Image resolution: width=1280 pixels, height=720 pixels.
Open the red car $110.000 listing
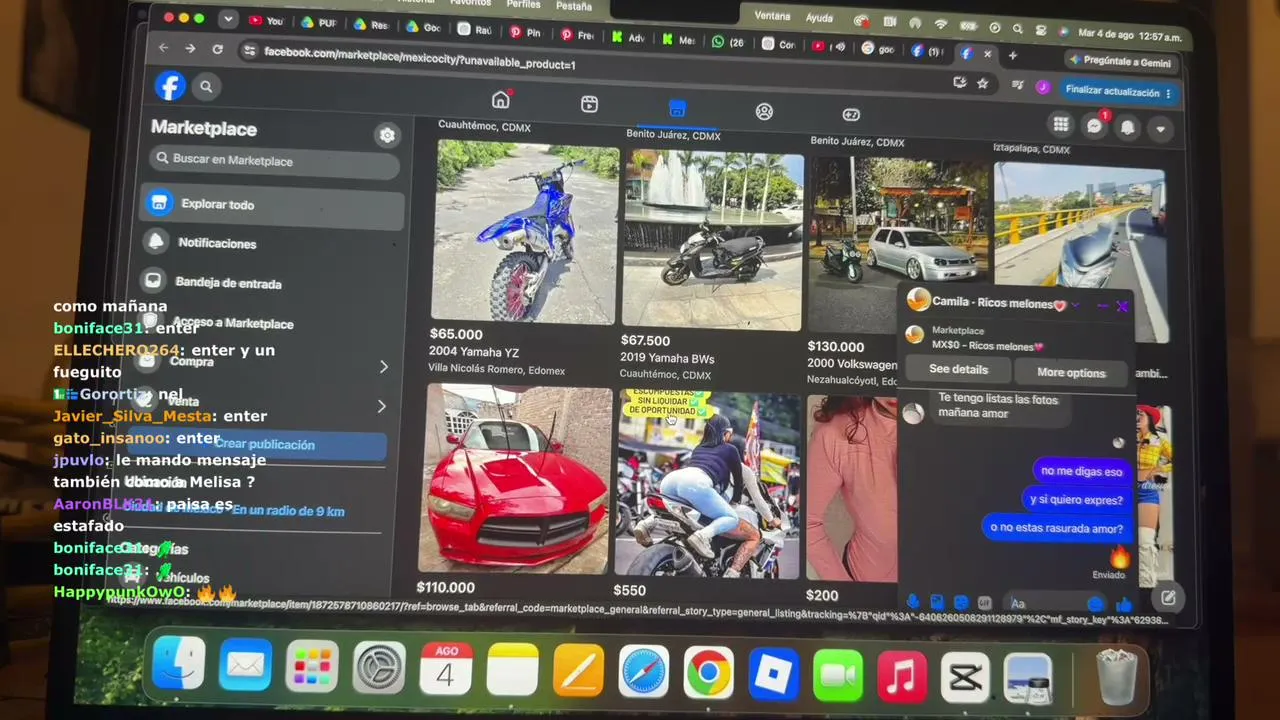pyautogui.click(x=514, y=480)
